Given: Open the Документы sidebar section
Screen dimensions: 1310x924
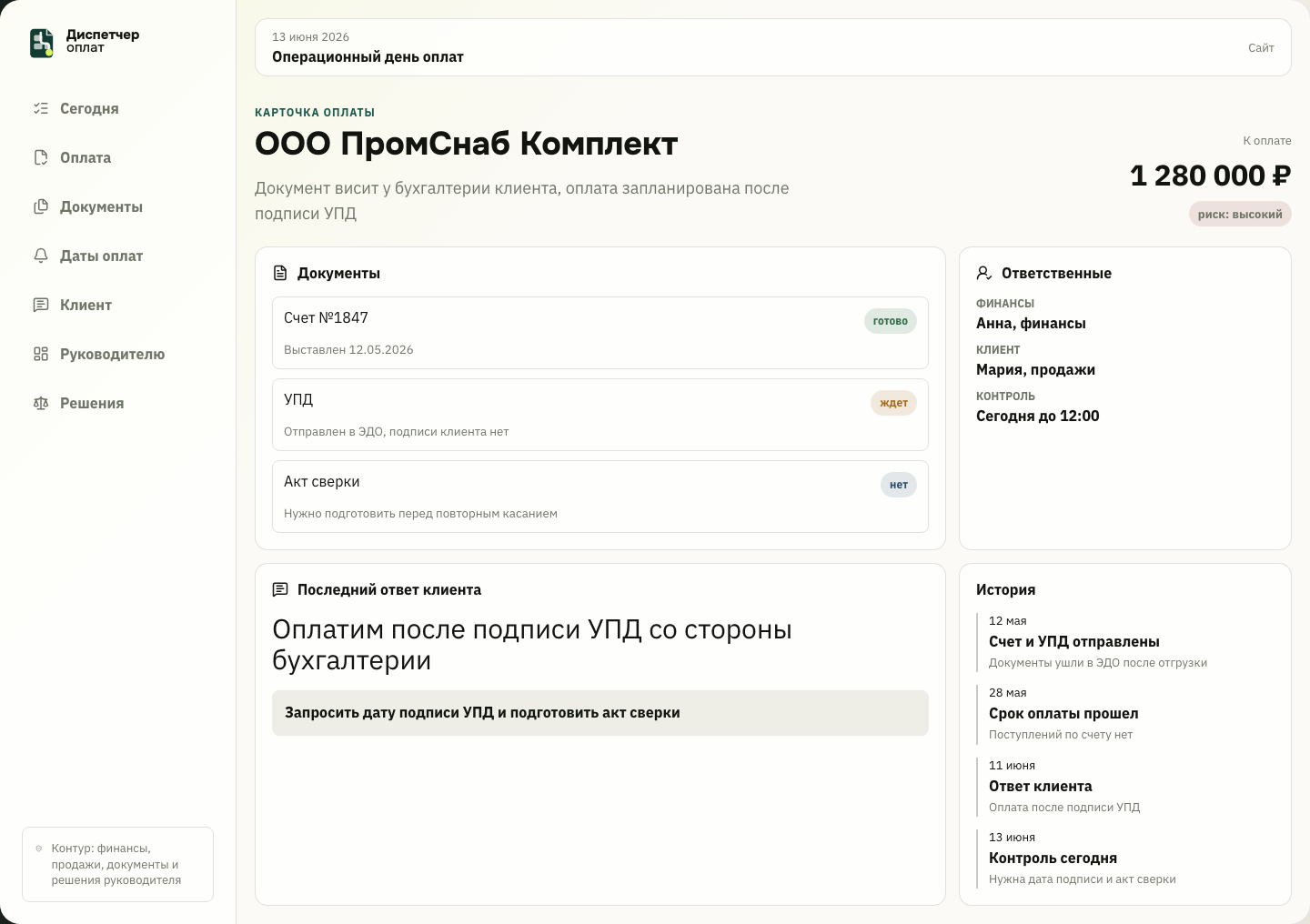Looking at the screenshot, I should (118, 206).
